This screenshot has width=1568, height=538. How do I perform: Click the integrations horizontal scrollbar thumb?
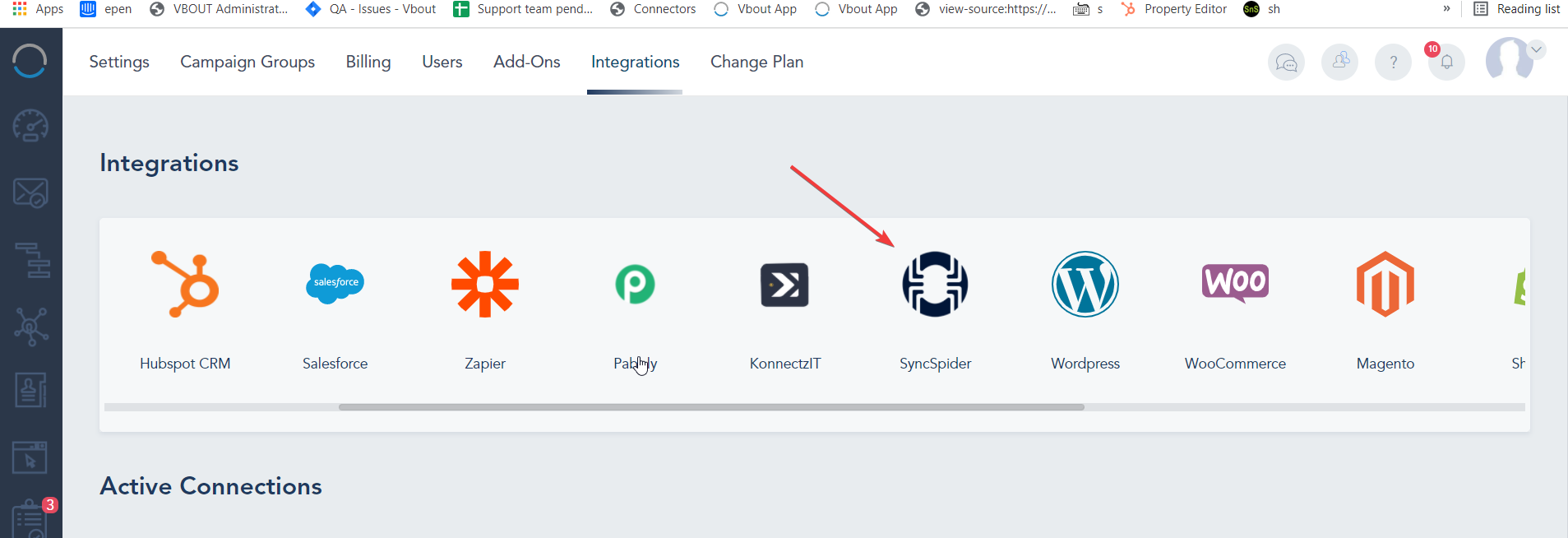tap(711, 407)
